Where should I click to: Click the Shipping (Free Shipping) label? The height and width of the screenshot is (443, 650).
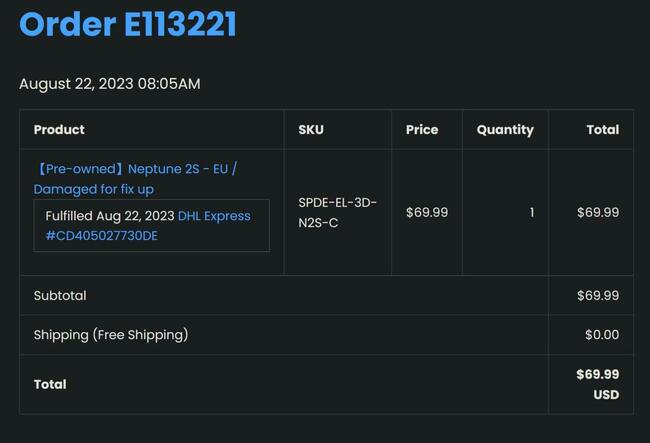[x=111, y=335]
